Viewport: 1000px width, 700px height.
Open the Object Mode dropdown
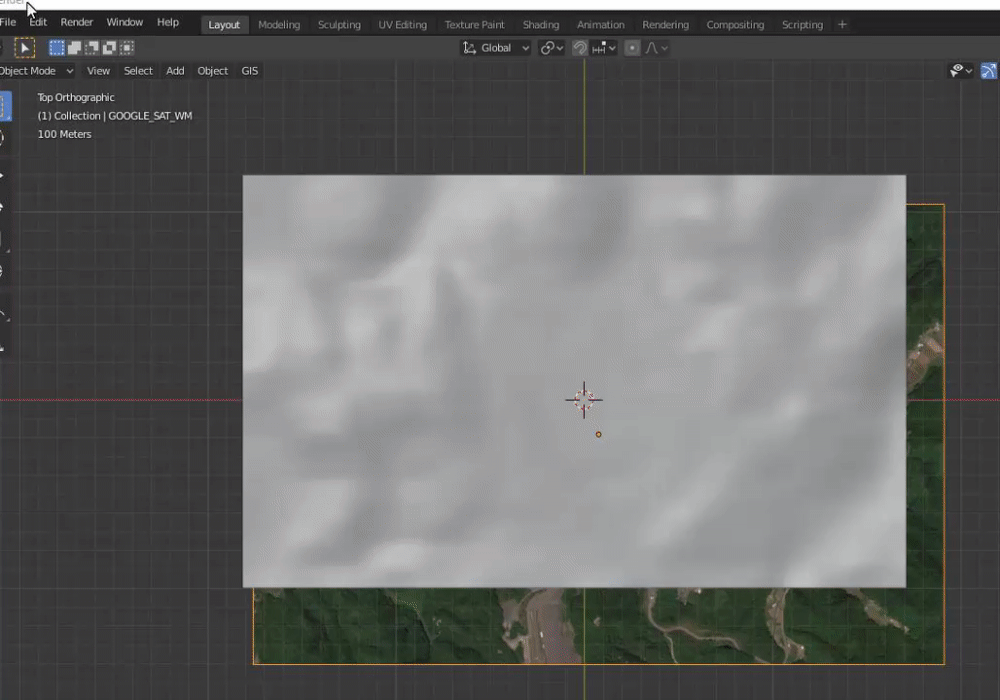[37, 71]
